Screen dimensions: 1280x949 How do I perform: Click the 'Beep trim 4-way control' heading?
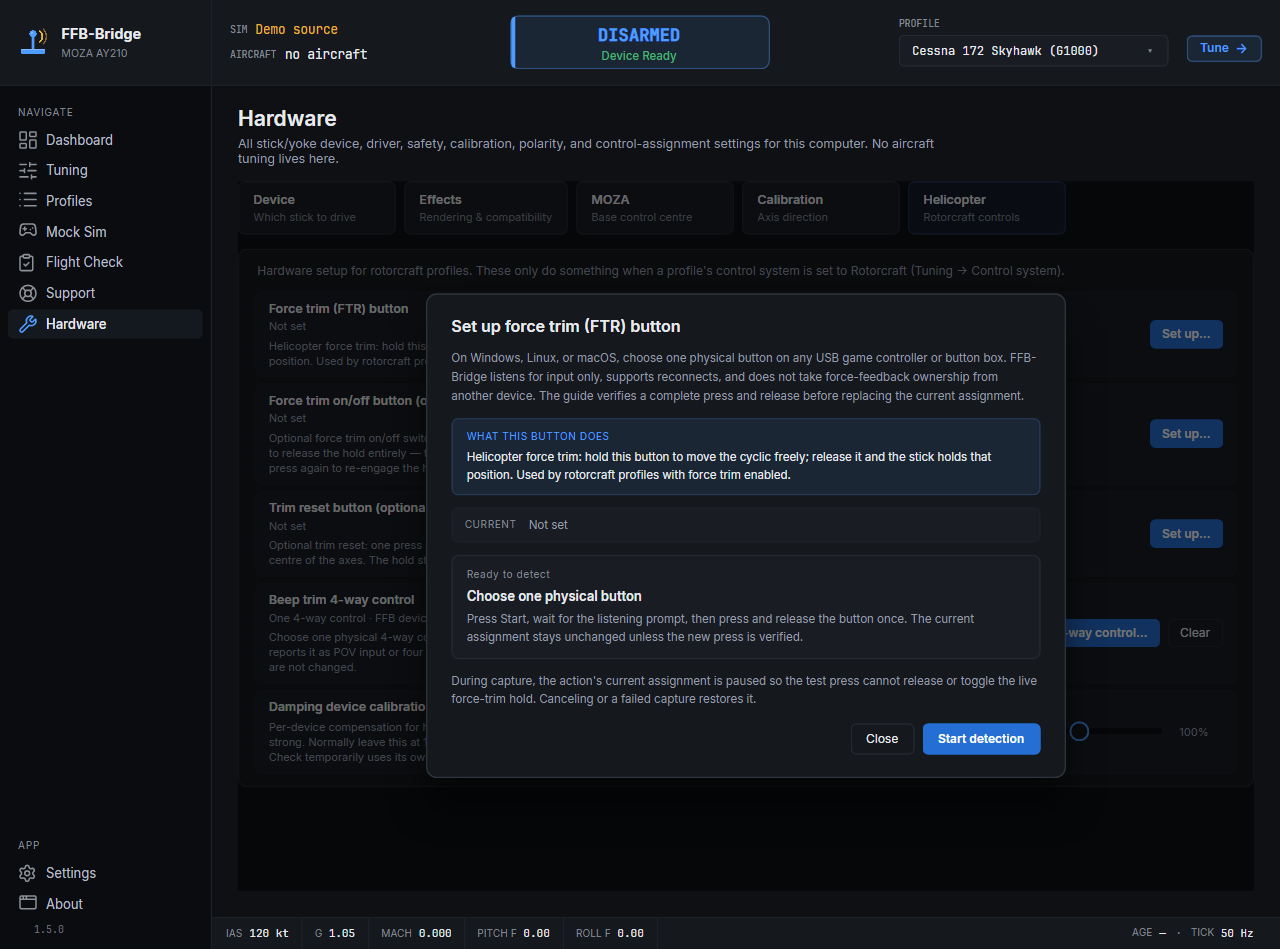342,600
